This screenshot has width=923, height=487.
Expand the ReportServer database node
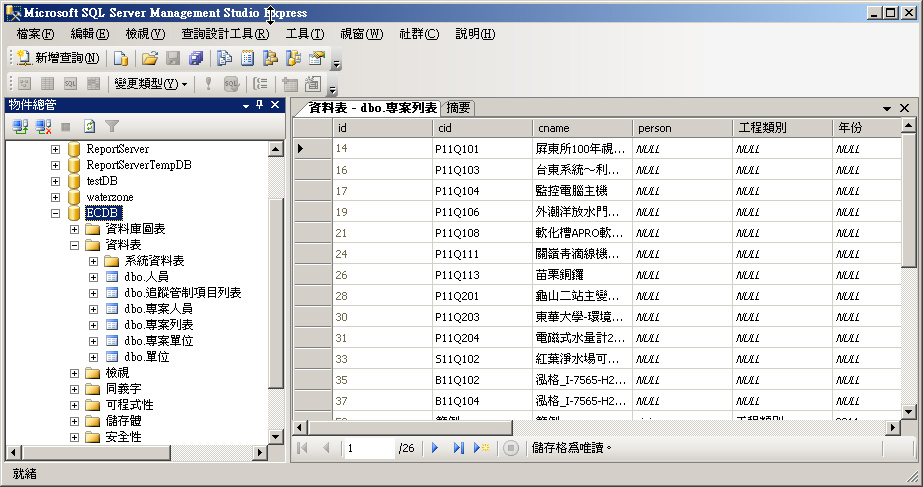coord(55,149)
